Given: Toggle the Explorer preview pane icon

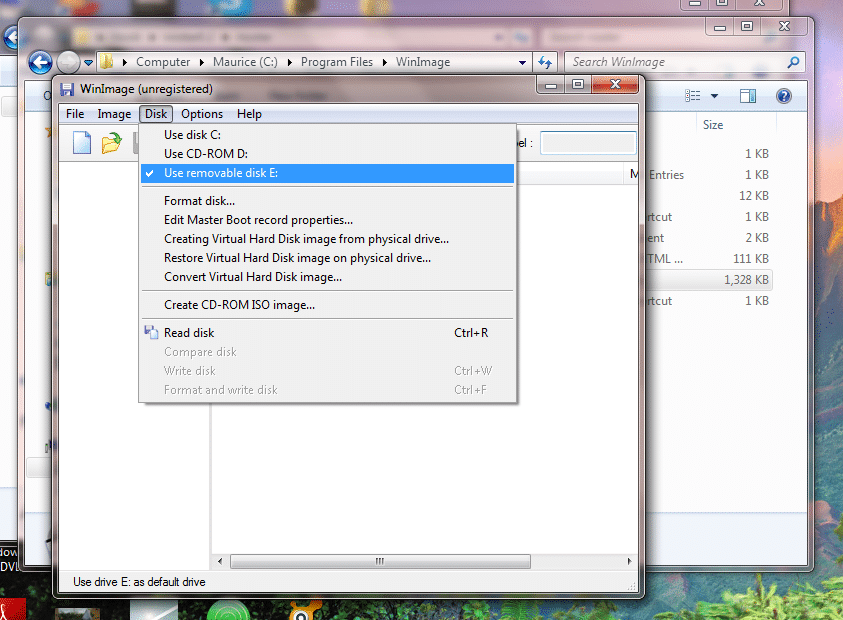Looking at the screenshot, I should [748, 96].
